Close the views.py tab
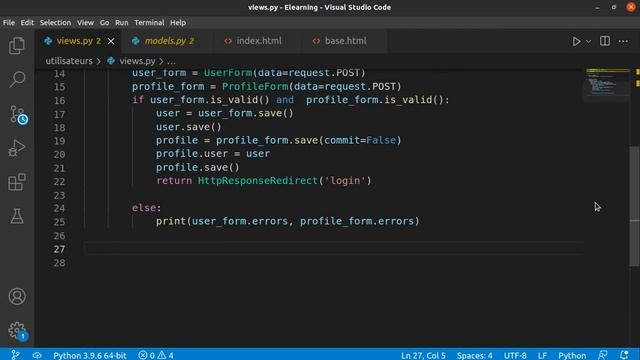The height and width of the screenshot is (360, 640). (x=111, y=41)
